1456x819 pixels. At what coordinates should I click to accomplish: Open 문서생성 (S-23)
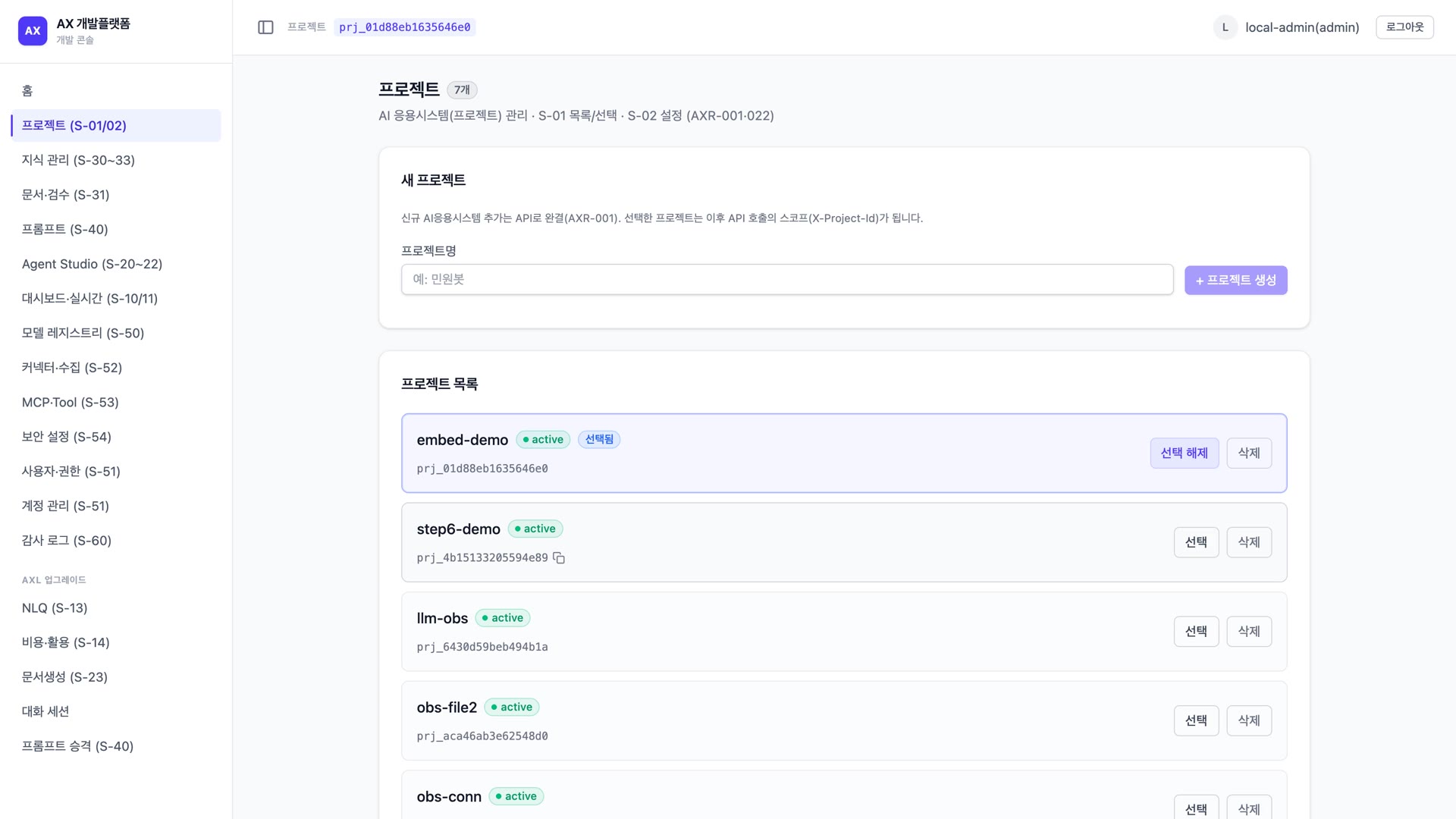[116, 677]
